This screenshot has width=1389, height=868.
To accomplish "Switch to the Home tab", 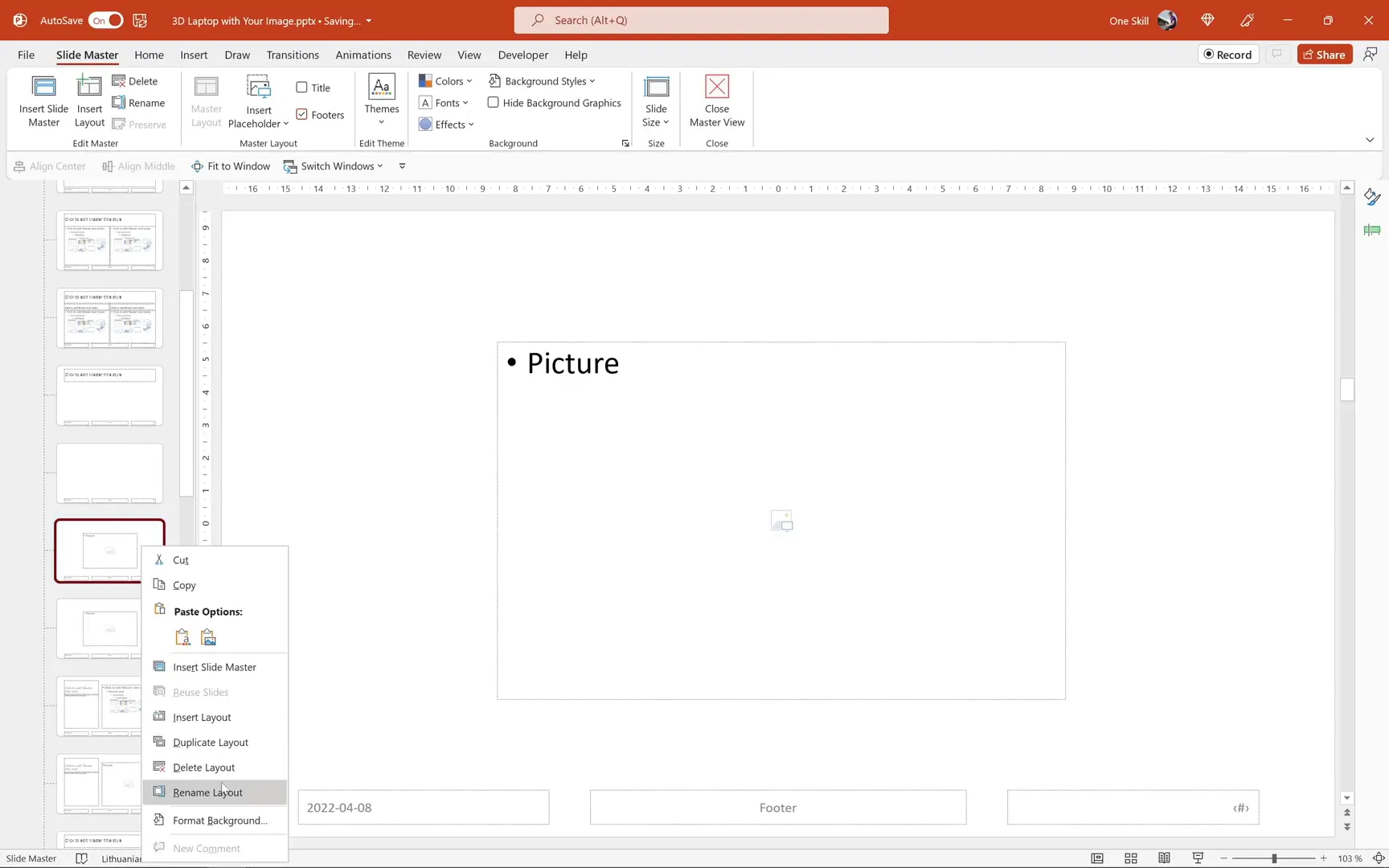I will 149,55.
